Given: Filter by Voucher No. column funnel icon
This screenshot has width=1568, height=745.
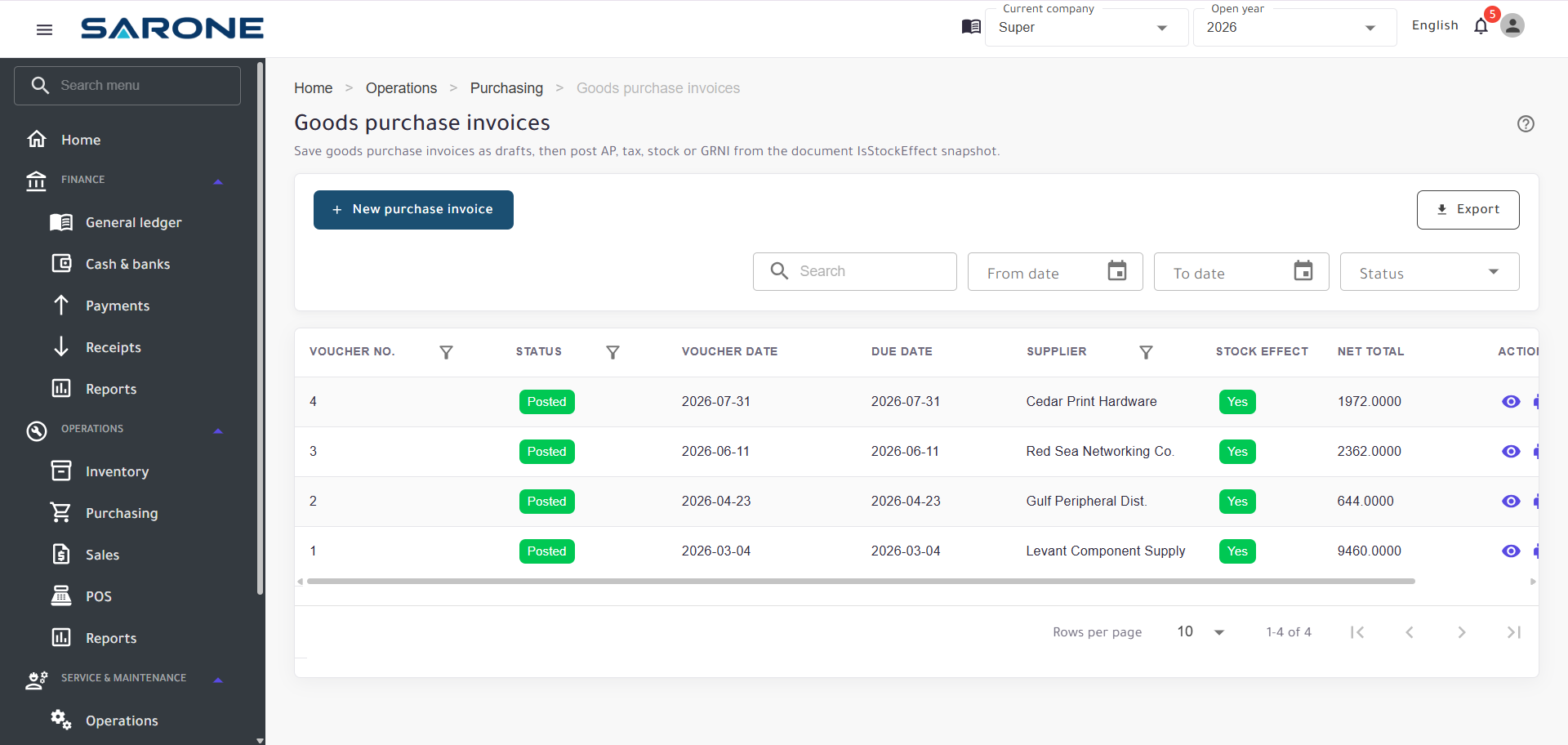Looking at the screenshot, I should click(446, 352).
